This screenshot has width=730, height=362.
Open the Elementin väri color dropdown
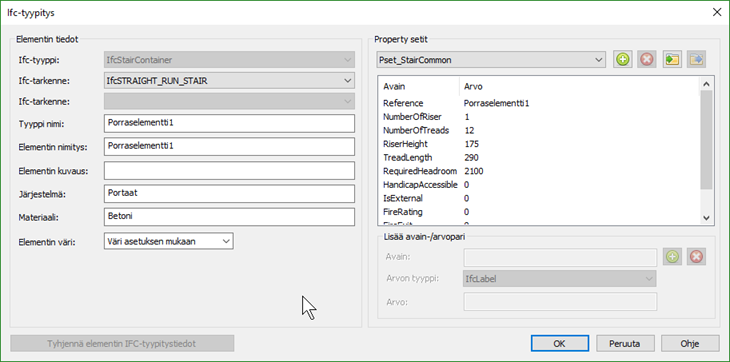(169, 241)
